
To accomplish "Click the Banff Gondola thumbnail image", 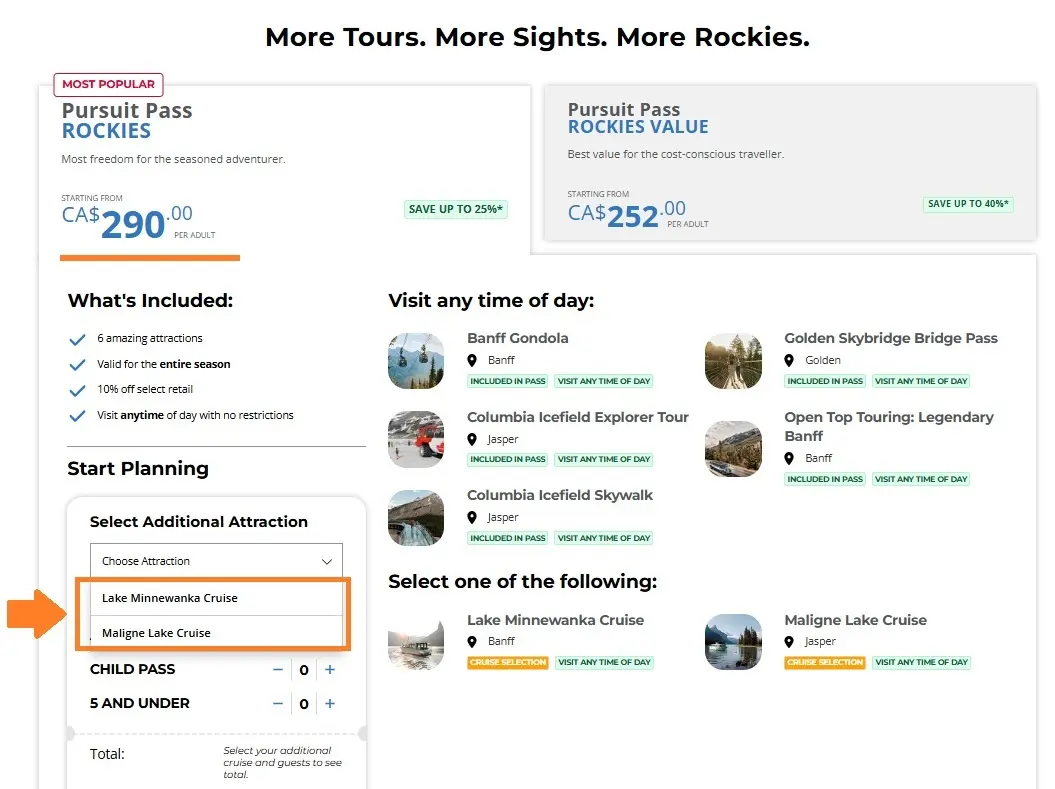I will pyautogui.click(x=416, y=361).
